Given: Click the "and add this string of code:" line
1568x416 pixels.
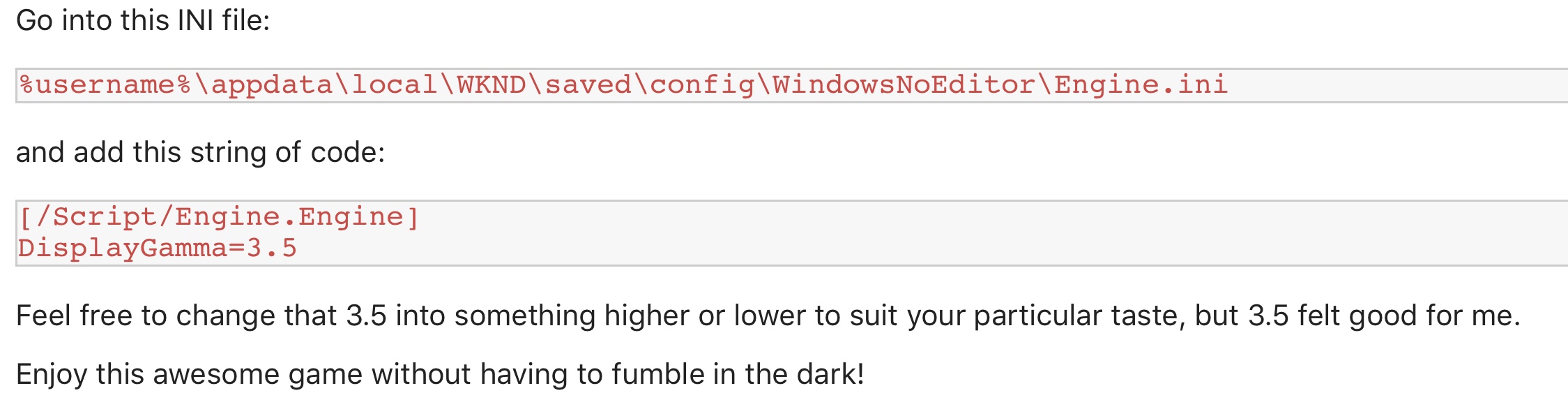Looking at the screenshot, I should tap(200, 152).
